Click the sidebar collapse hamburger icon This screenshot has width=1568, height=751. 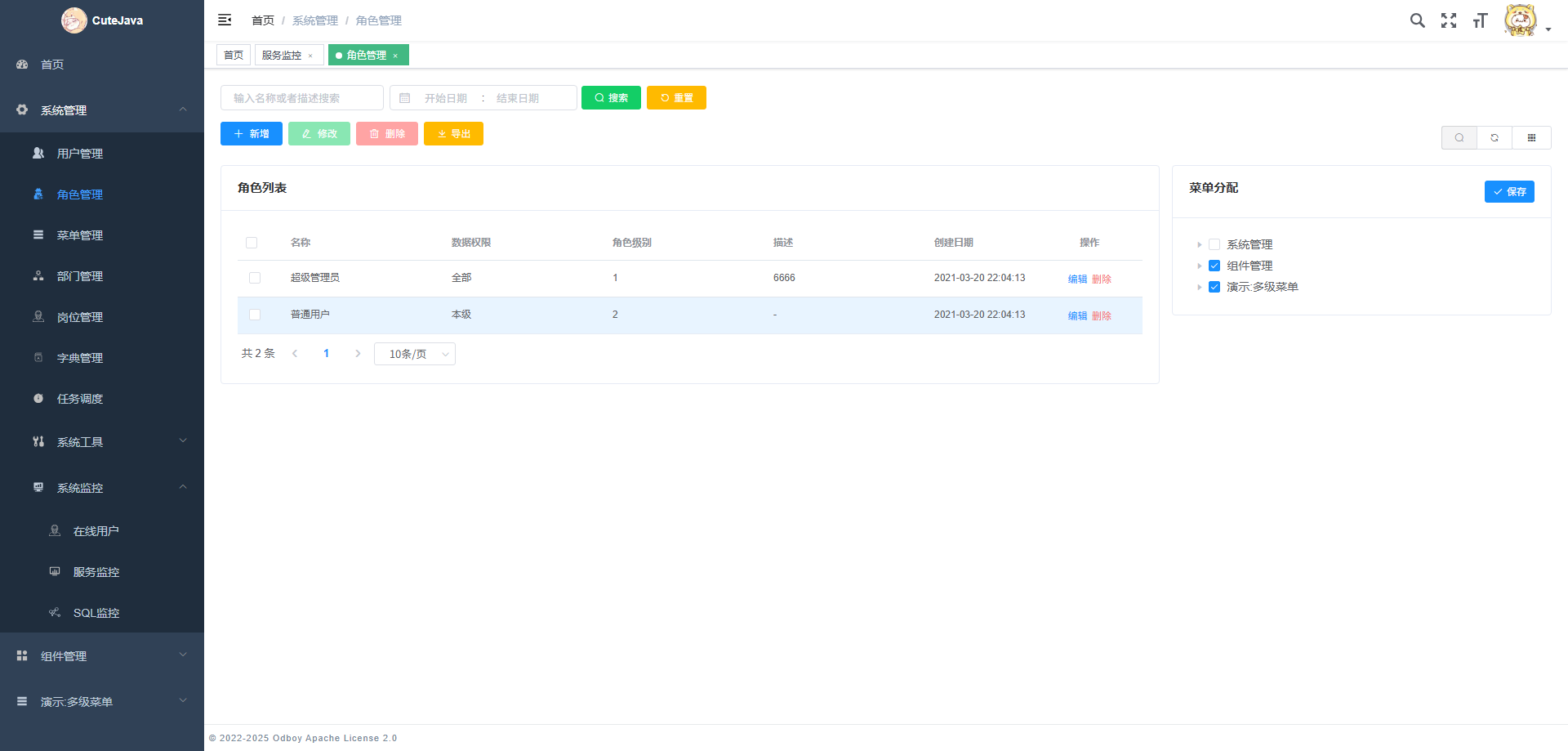coord(225,20)
